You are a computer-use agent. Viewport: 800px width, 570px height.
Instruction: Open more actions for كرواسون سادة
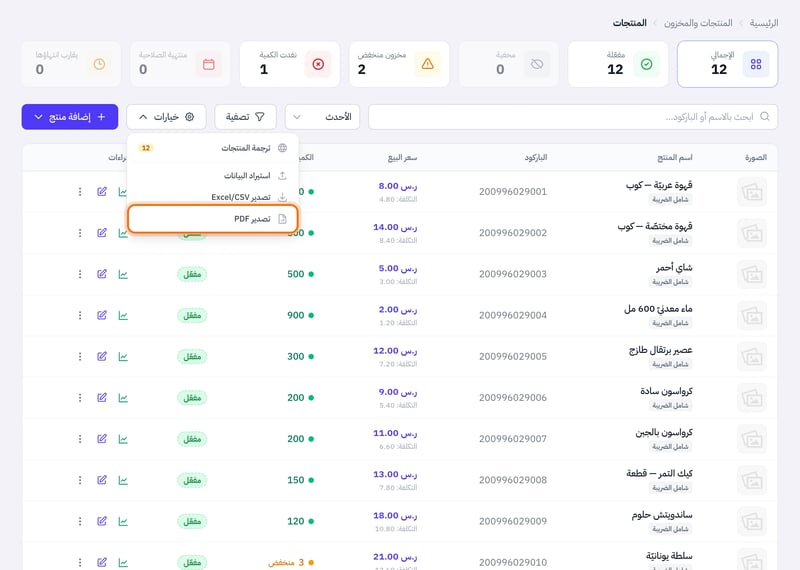point(80,398)
